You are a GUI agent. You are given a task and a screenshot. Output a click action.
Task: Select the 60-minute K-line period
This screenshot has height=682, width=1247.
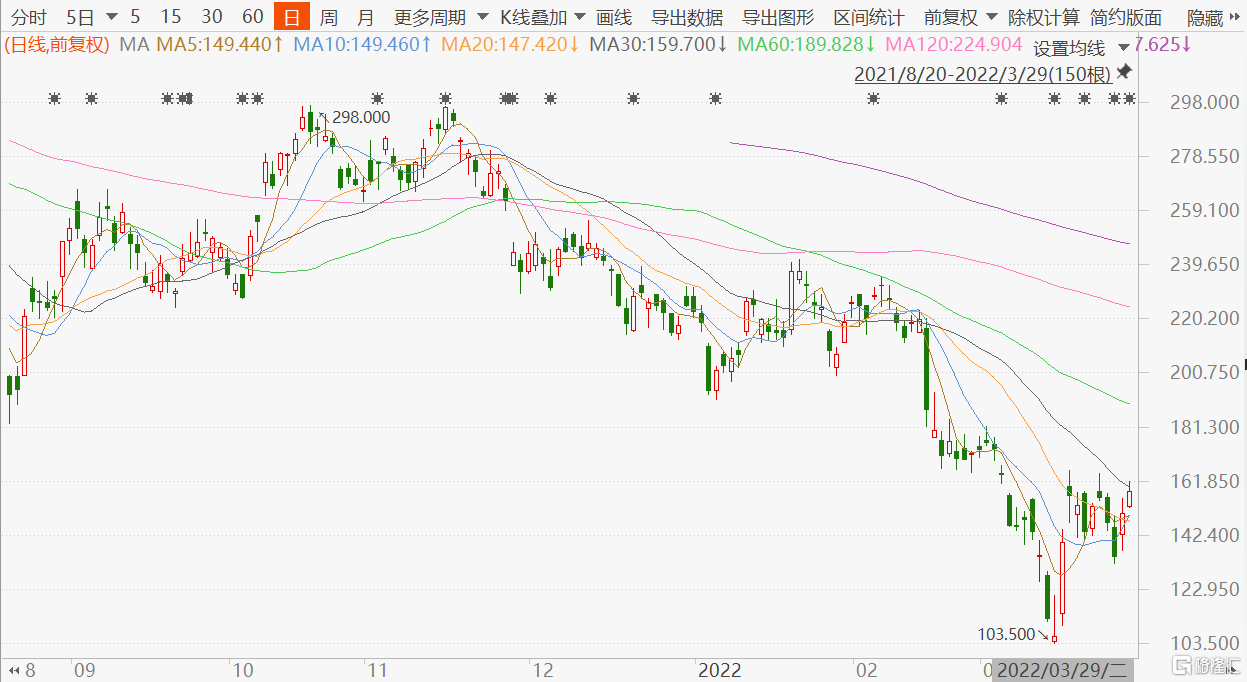coord(253,17)
